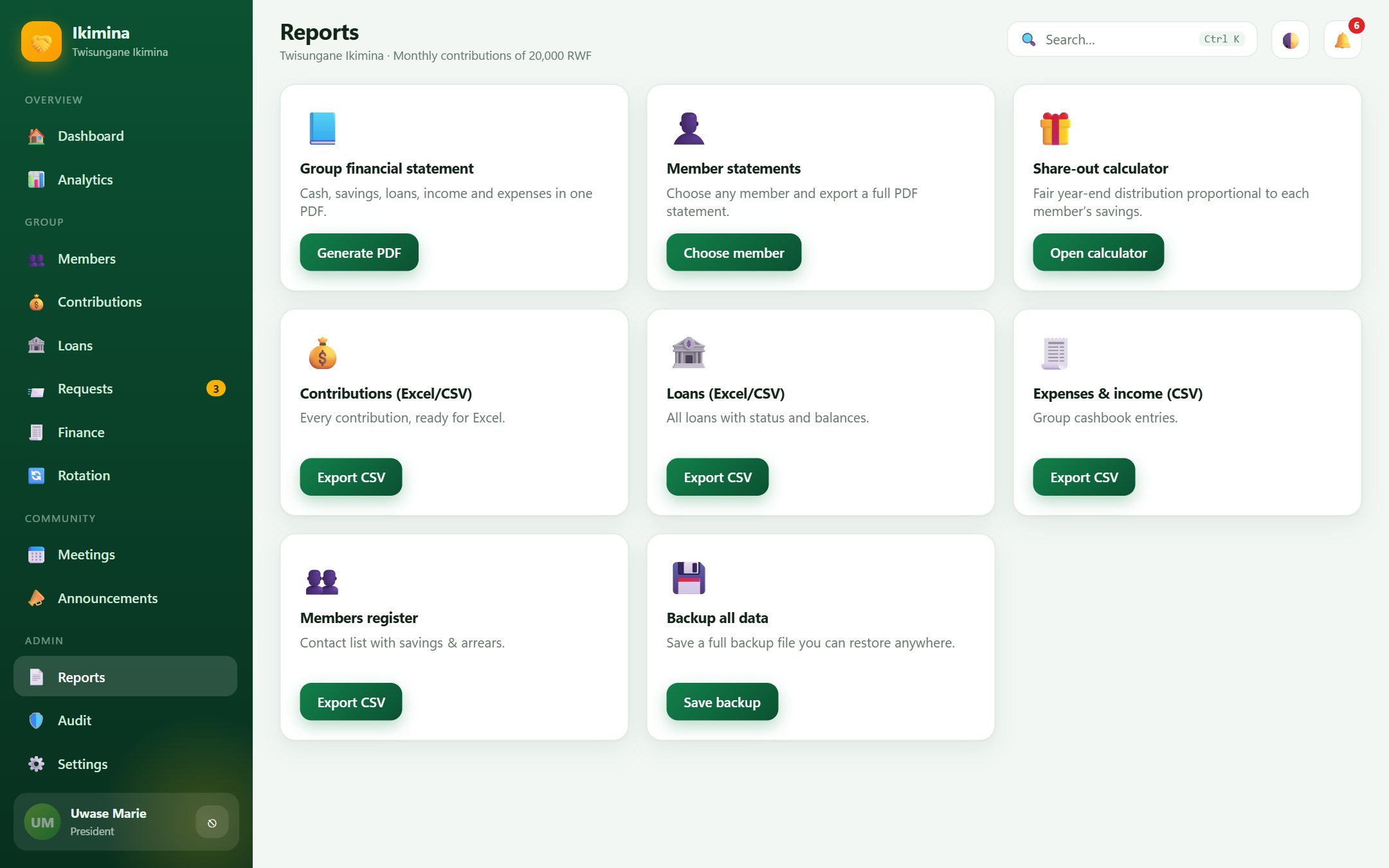The height and width of the screenshot is (868, 1389).
Task: Click the Reports document icon in sidebar
Action: coord(37,677)
